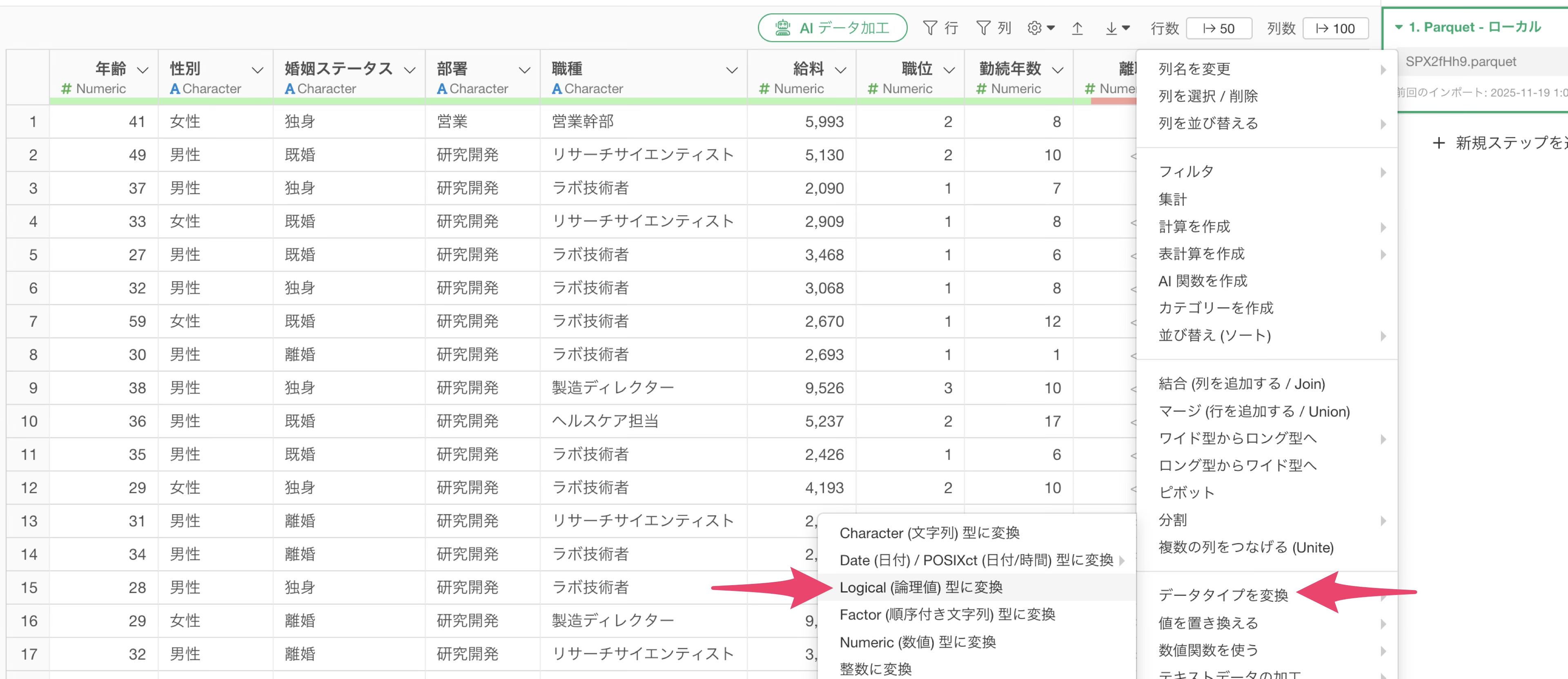Image resolution: width=1568 pixels, height=679 pixels.
Task: Choose Numeric (数値) 型に変換 option
Action: pyautogui.click(x=917, y=642)
